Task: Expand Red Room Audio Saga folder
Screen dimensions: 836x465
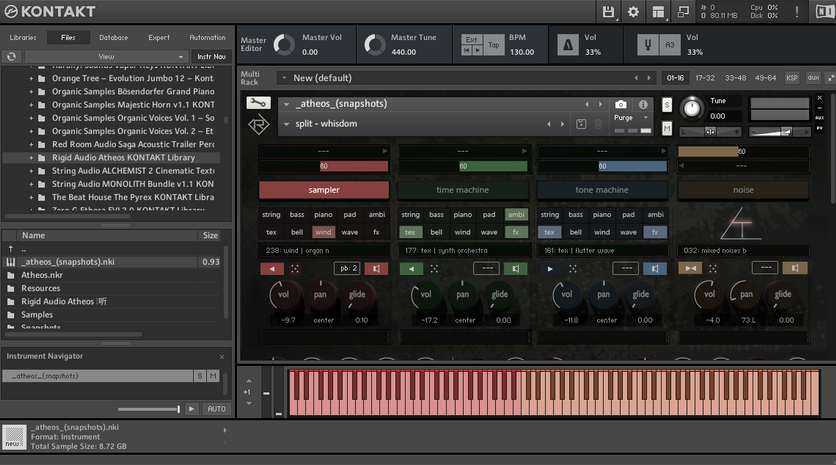Action: pos(31,145)
